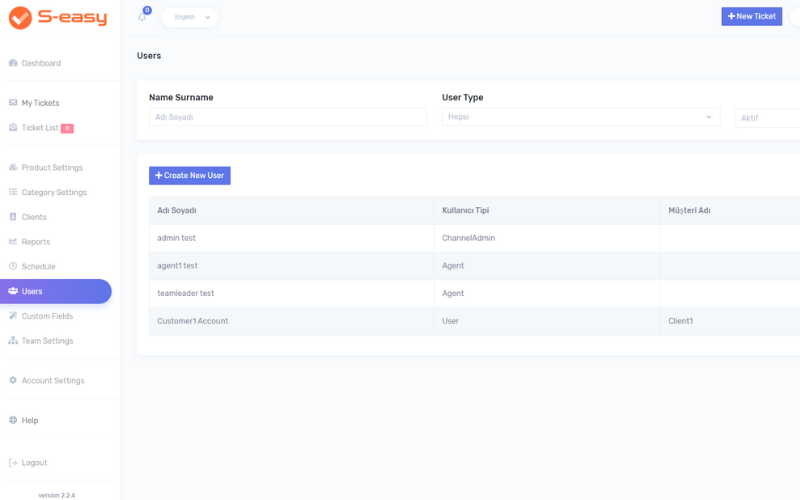Screen dimensions: 800x500
Task: Open the English language dropdown
Action: (190, 17)
